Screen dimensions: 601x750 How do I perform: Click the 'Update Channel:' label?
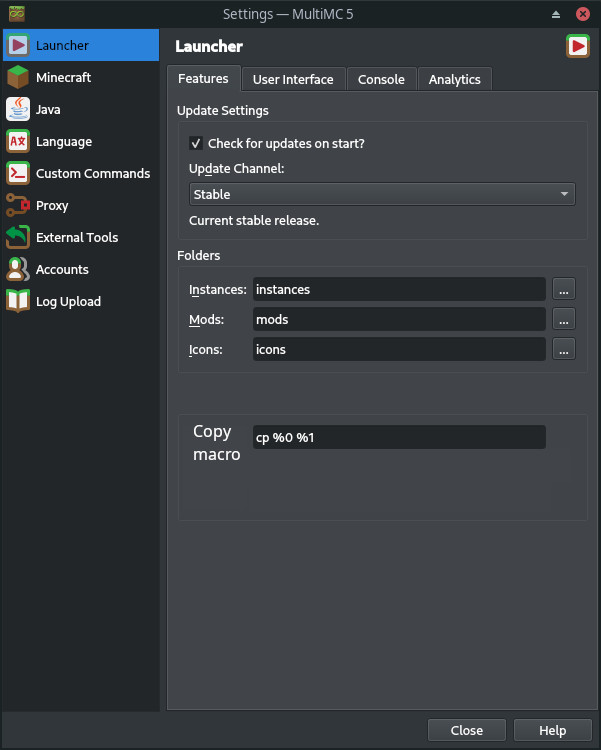tap(236, 169)
